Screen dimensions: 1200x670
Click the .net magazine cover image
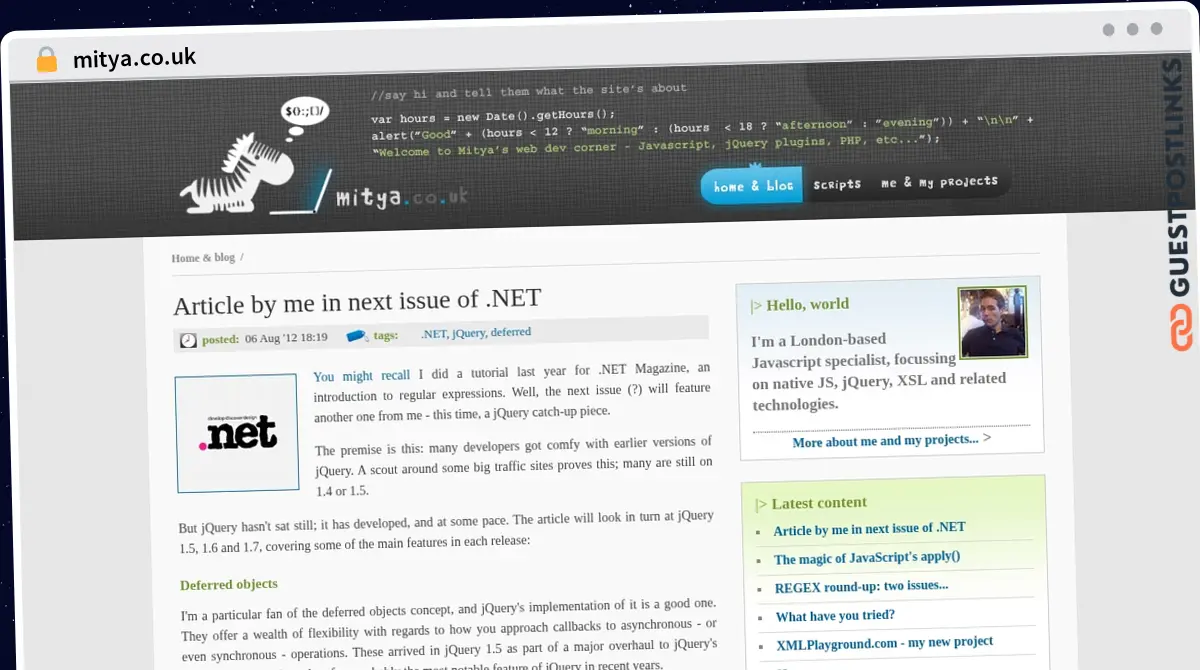237,433
